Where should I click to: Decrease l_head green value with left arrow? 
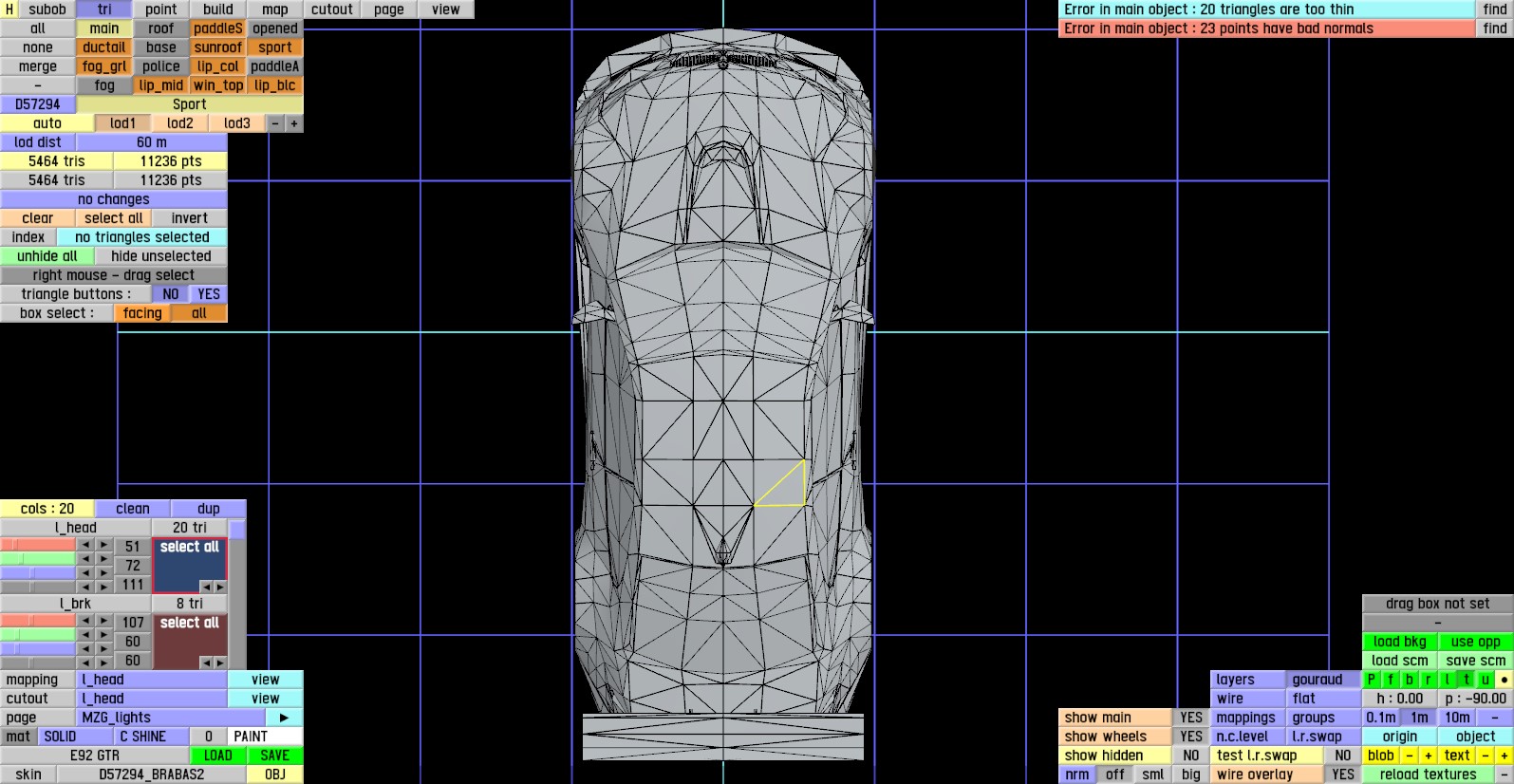(85, 559)
